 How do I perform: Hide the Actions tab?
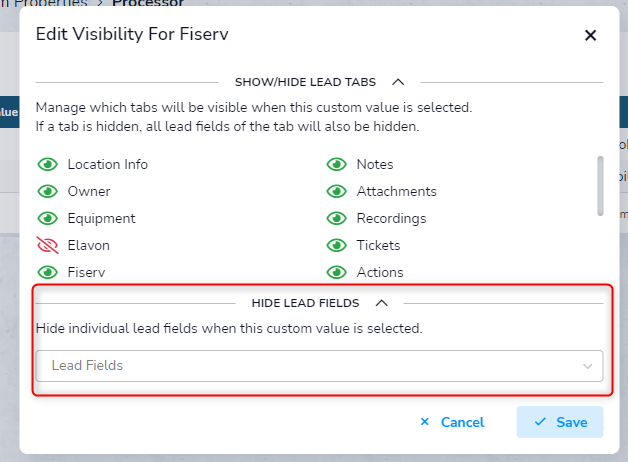[336, 273]
